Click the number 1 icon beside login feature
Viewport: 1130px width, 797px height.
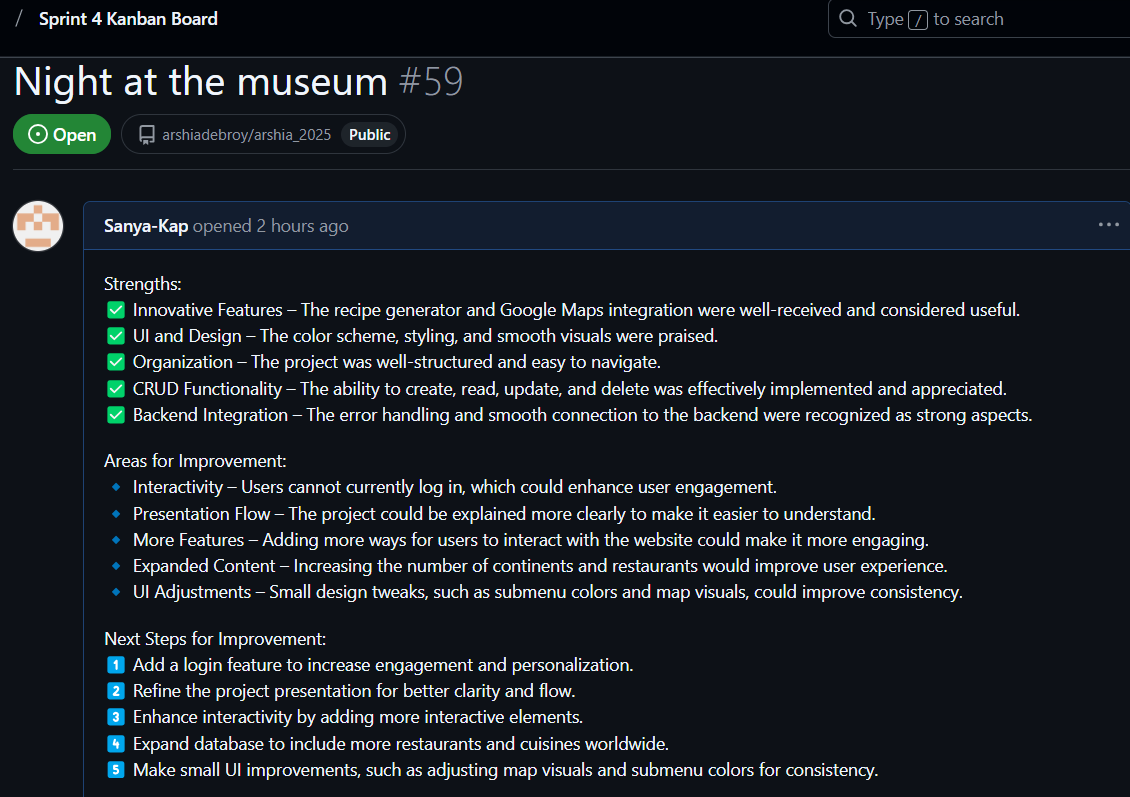[x=115, y=664]
